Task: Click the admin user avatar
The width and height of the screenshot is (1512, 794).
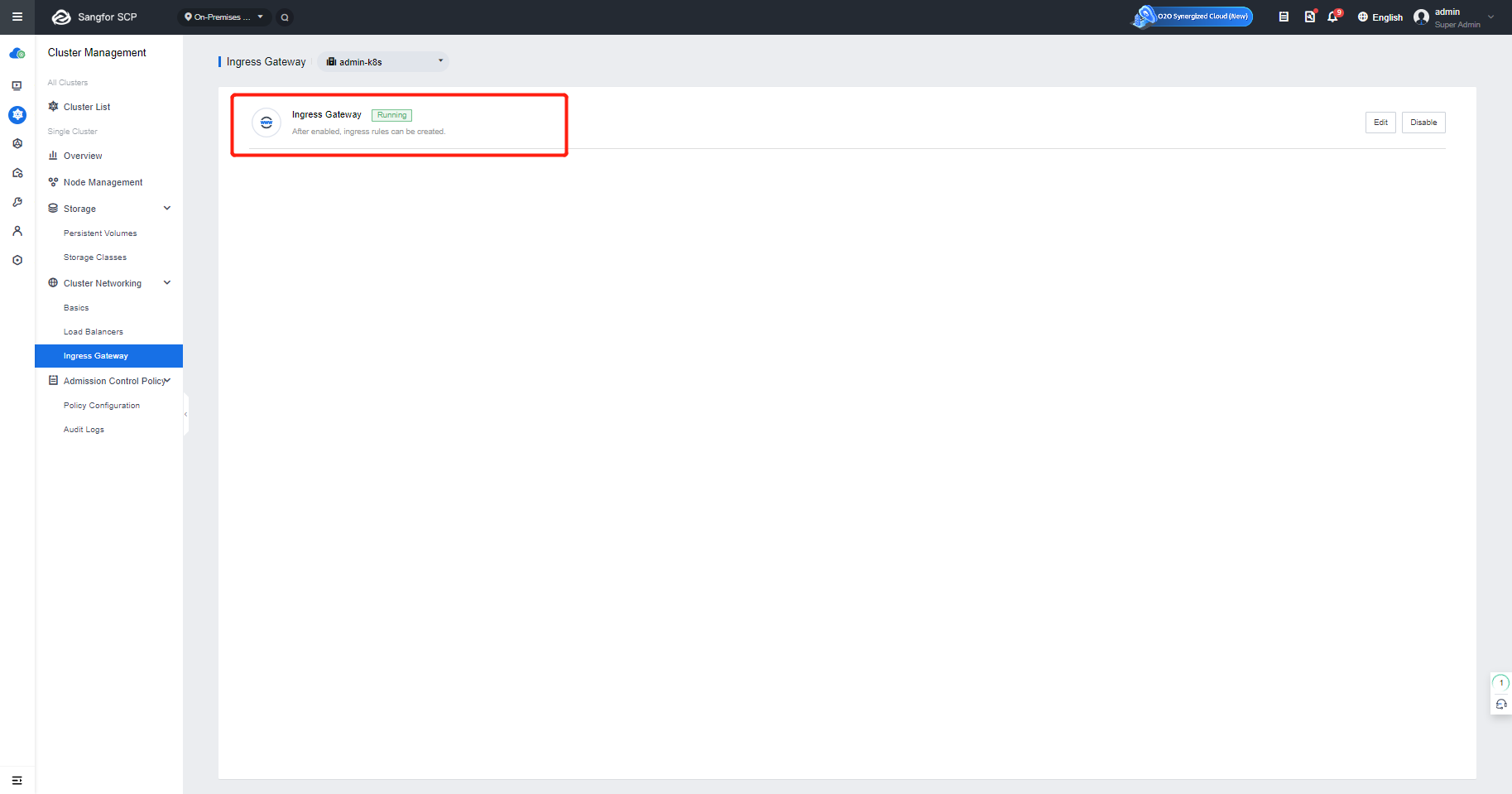Action: (1421, 17)
